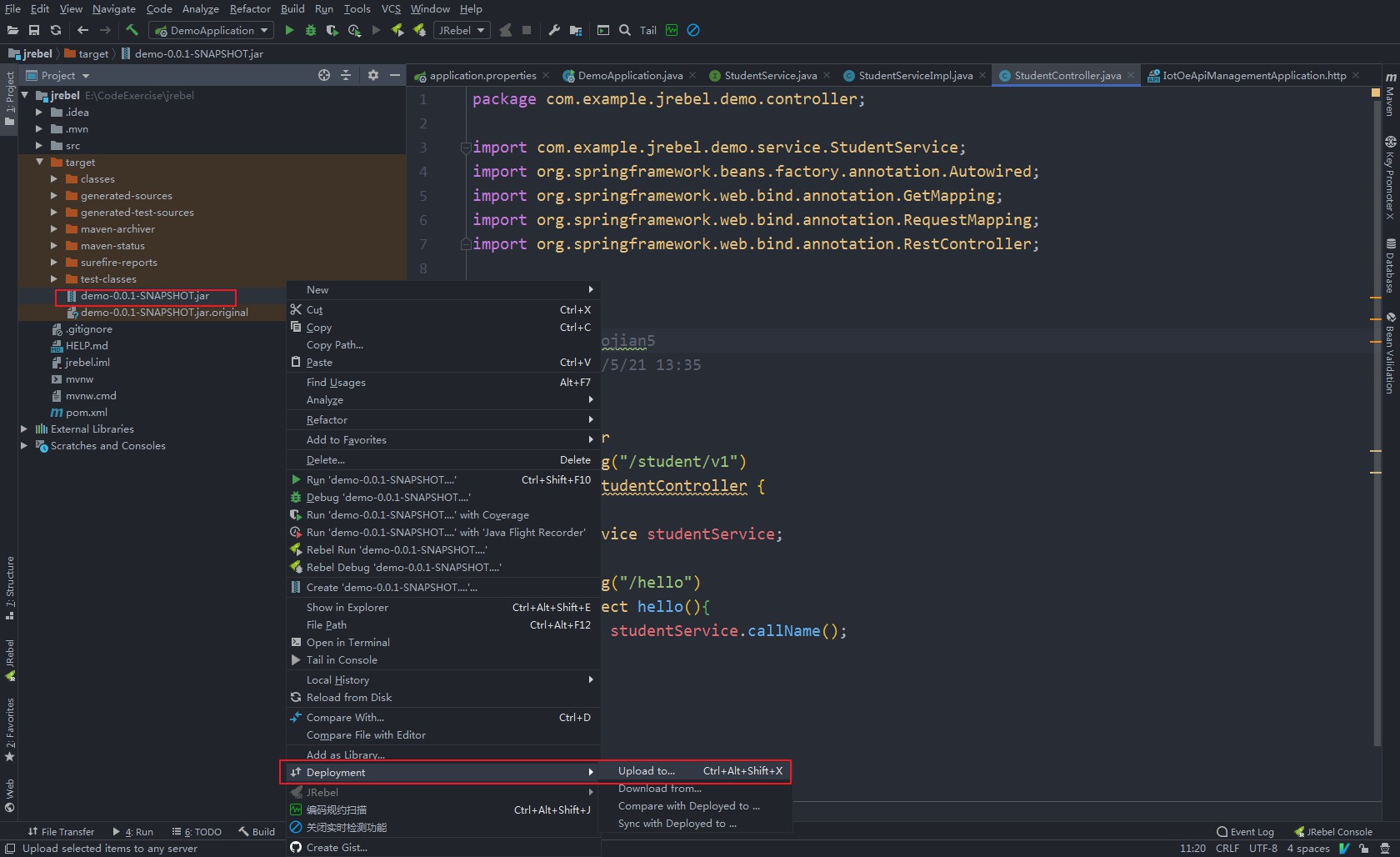Switch to the StudentServiceImpl.java tab
This screenshot has width=1400, height=857.
915,75
